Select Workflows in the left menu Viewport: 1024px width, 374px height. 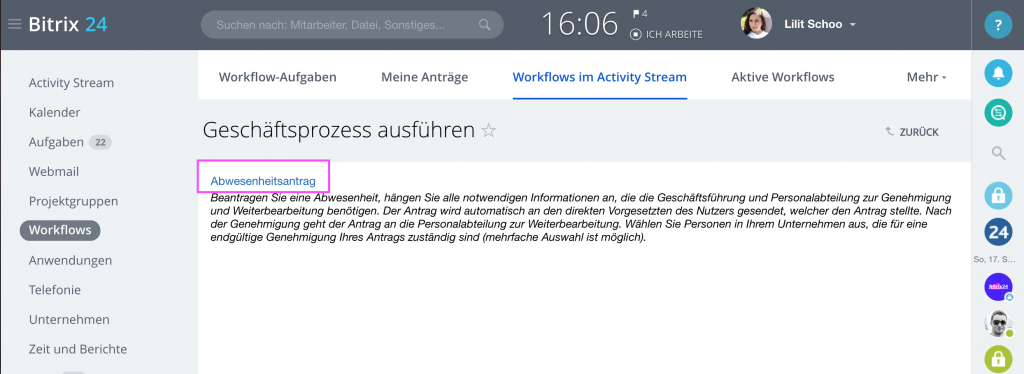(60, 230)
